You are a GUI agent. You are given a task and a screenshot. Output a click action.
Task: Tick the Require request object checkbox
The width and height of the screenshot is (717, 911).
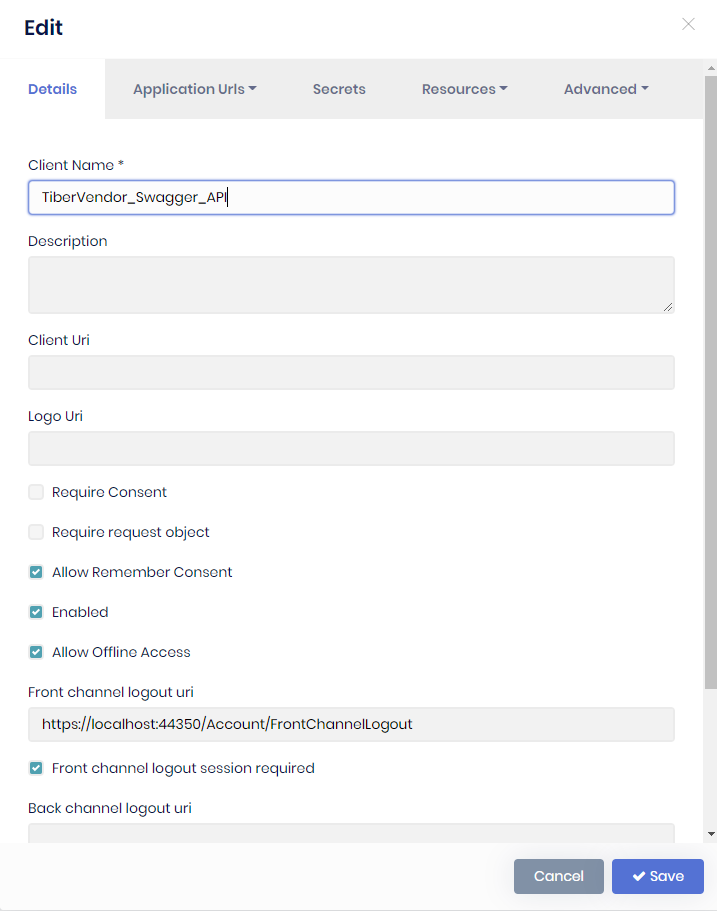pos(36,532)
